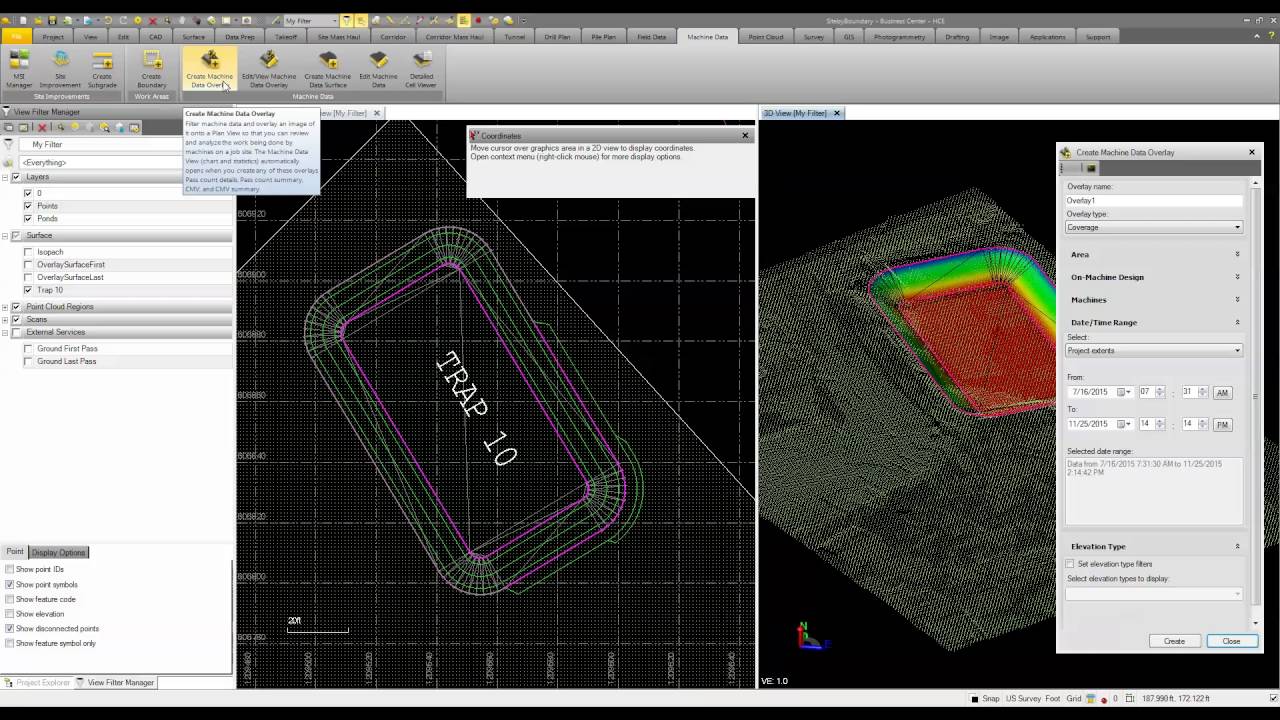1280x720 pixels.
Task: Click the Overlay name input field
Action: [1154, 201]
